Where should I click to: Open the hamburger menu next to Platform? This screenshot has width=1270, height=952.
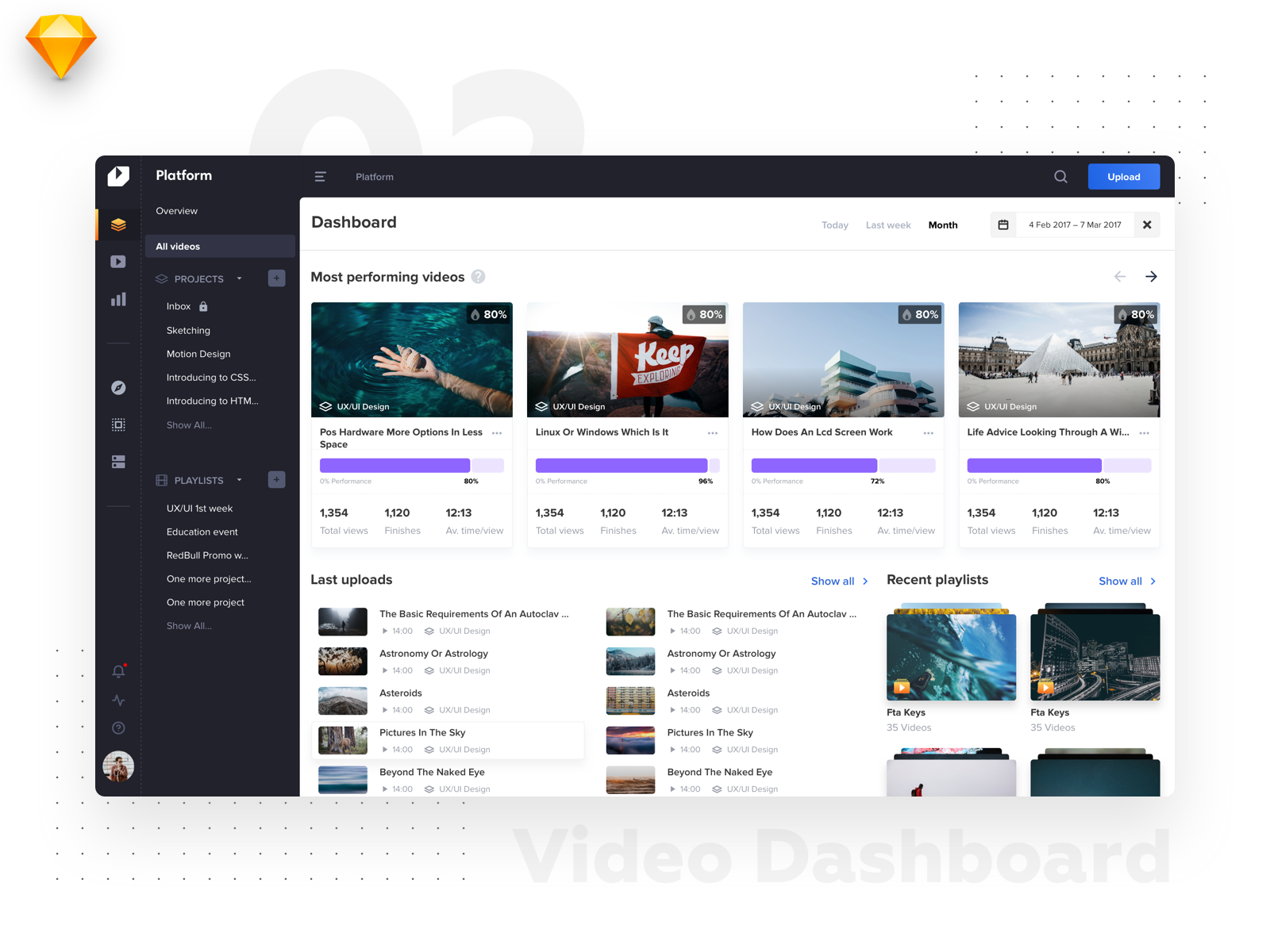point(320,176)
